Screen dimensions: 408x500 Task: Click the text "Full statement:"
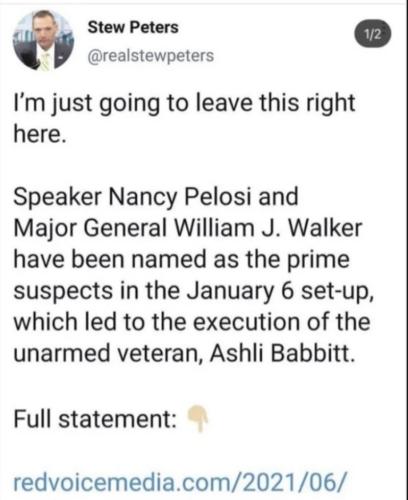[x=95, y=419]
